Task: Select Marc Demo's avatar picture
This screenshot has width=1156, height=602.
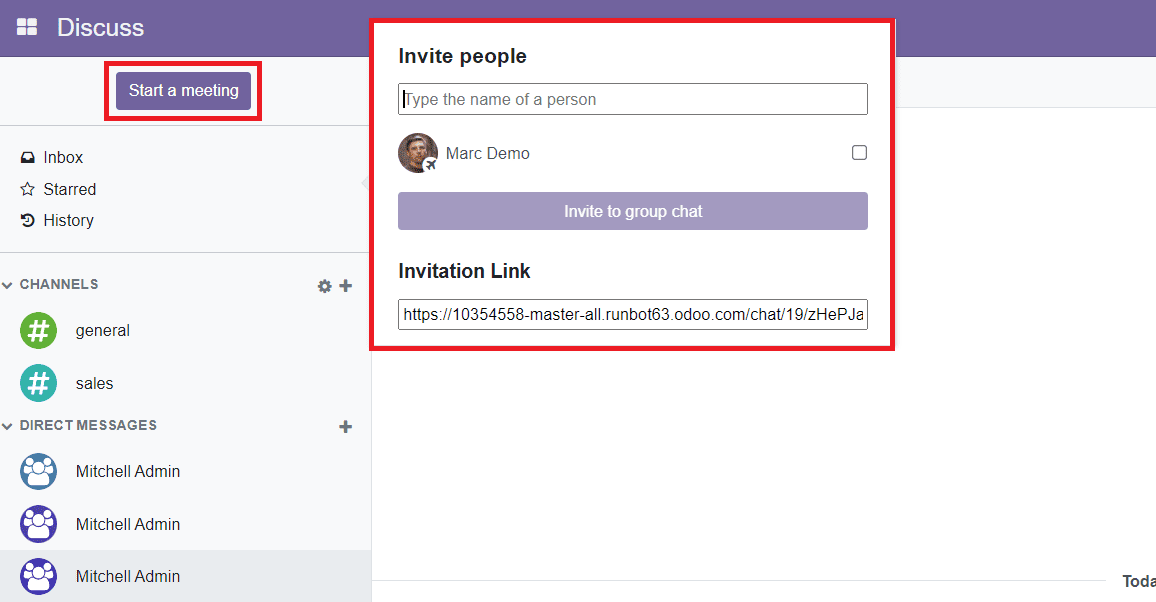Action: [x=417, y=152]
